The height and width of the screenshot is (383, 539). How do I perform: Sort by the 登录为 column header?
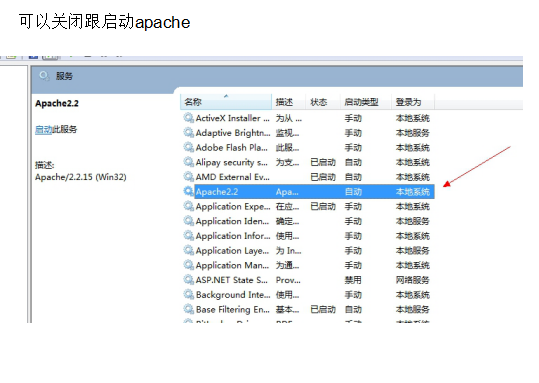(413, 102)
